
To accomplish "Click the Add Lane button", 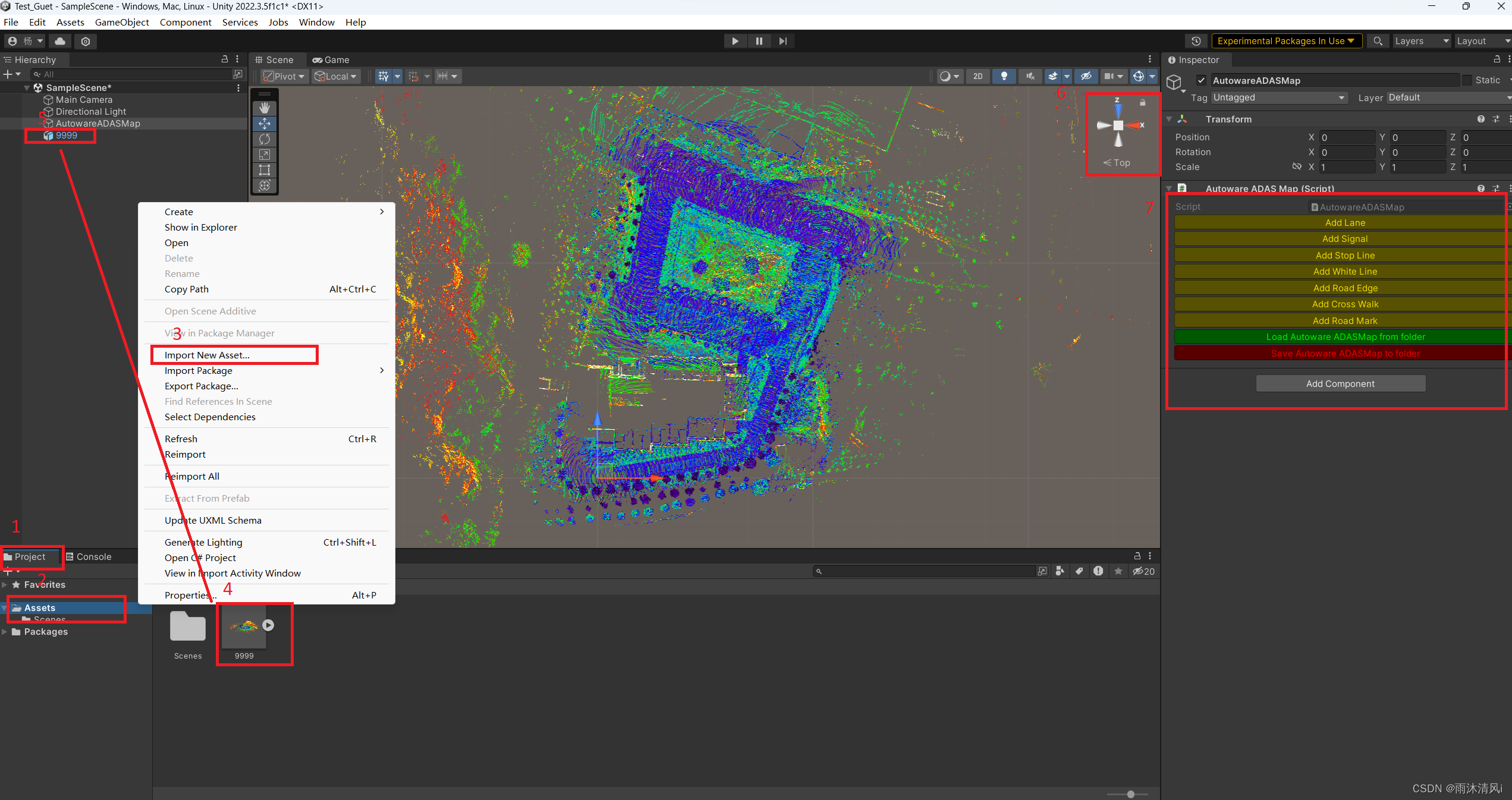I will tap(1344, 223).
